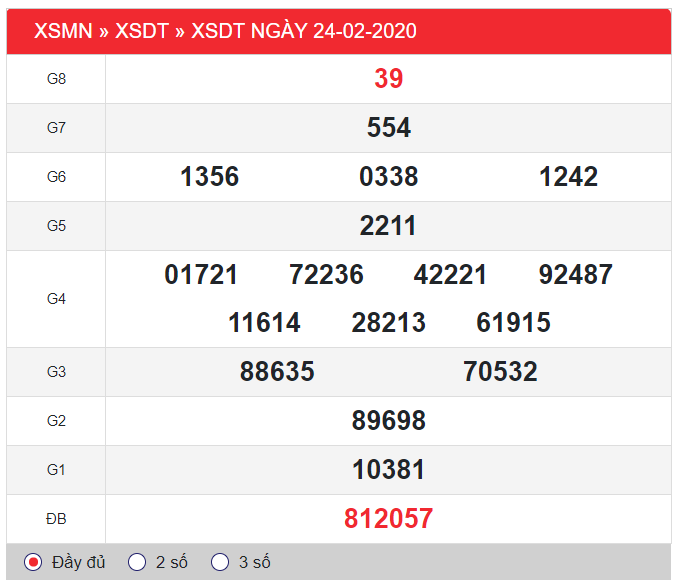Screen dimensions: 682x588
Task: Open 'XSDT NGÀY 24-02-2020' header link
Action: [x=304, y=31]
